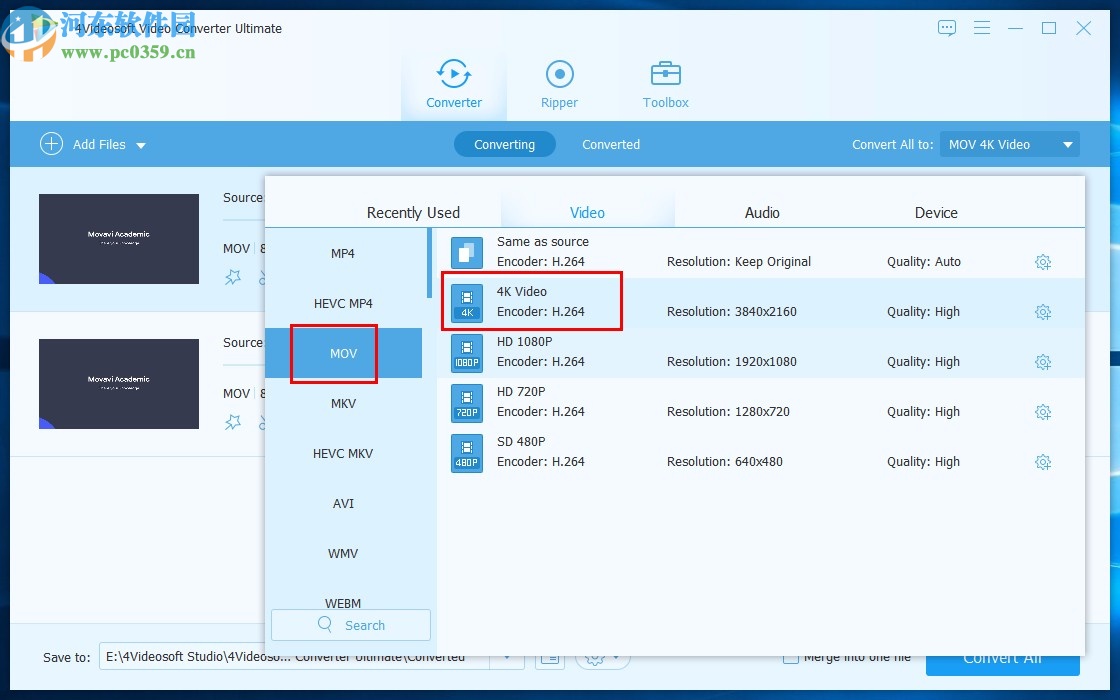Click the feedback chat icon in title bar
Image resolution: width=1120 pixels, height=700 pixels.
pos(947,28)
